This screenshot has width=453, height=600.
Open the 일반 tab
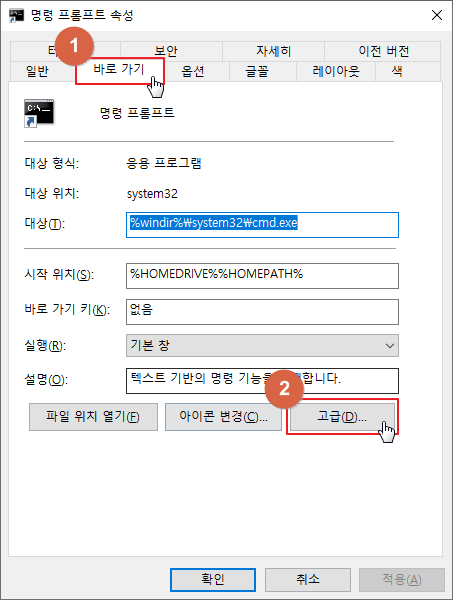[37, 72]
